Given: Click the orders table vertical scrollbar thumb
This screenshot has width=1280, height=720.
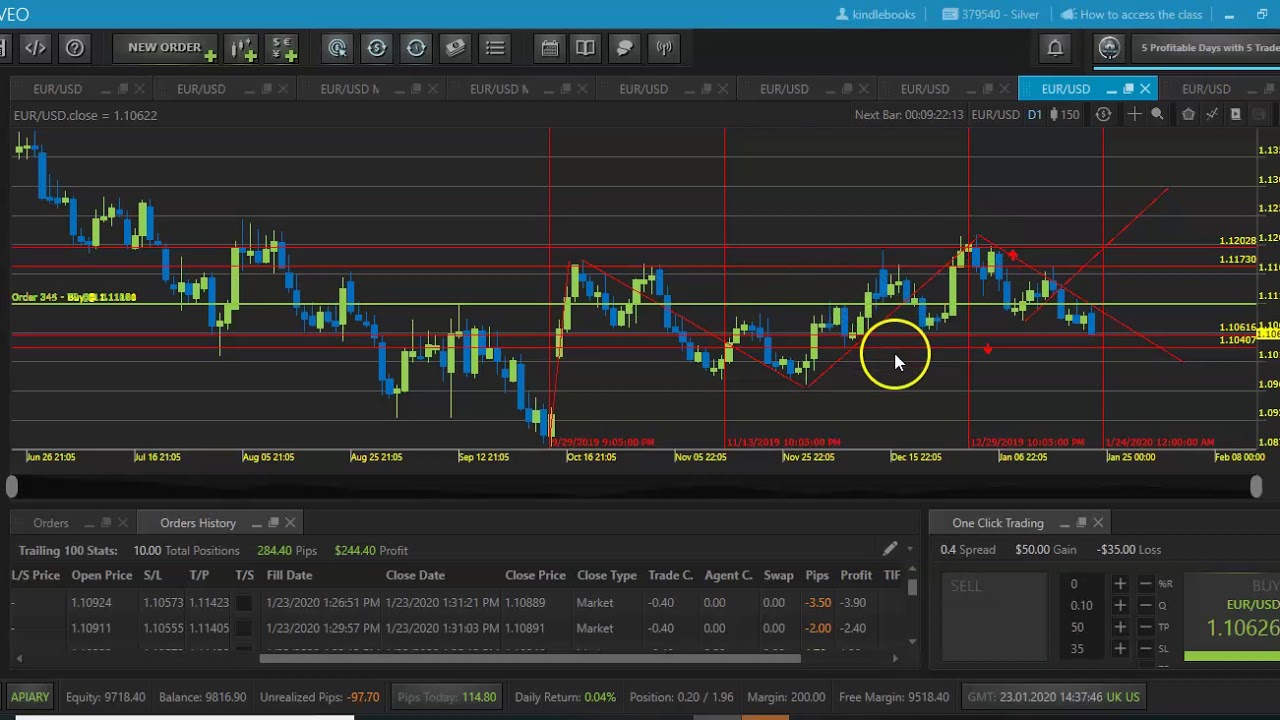Looking at the screenshot, I should (912, 588).
